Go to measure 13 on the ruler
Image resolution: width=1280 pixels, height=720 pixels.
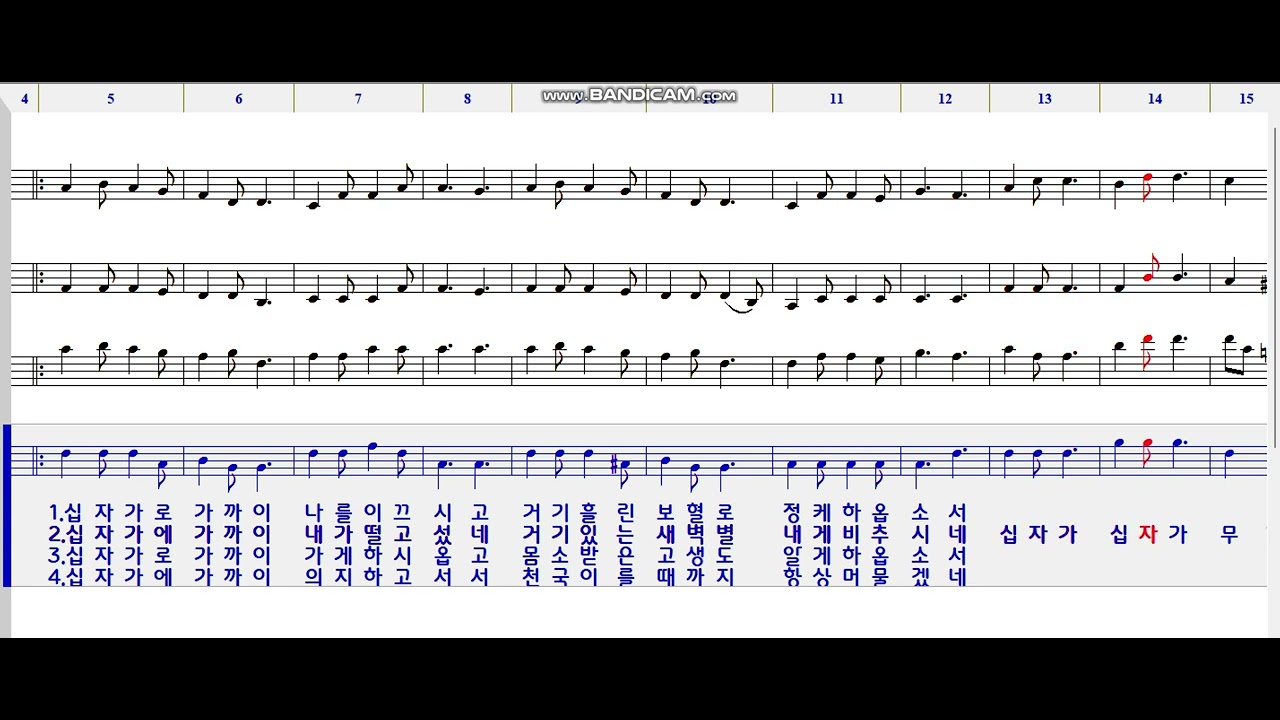pyautogui.click(x=1045, y=99)
